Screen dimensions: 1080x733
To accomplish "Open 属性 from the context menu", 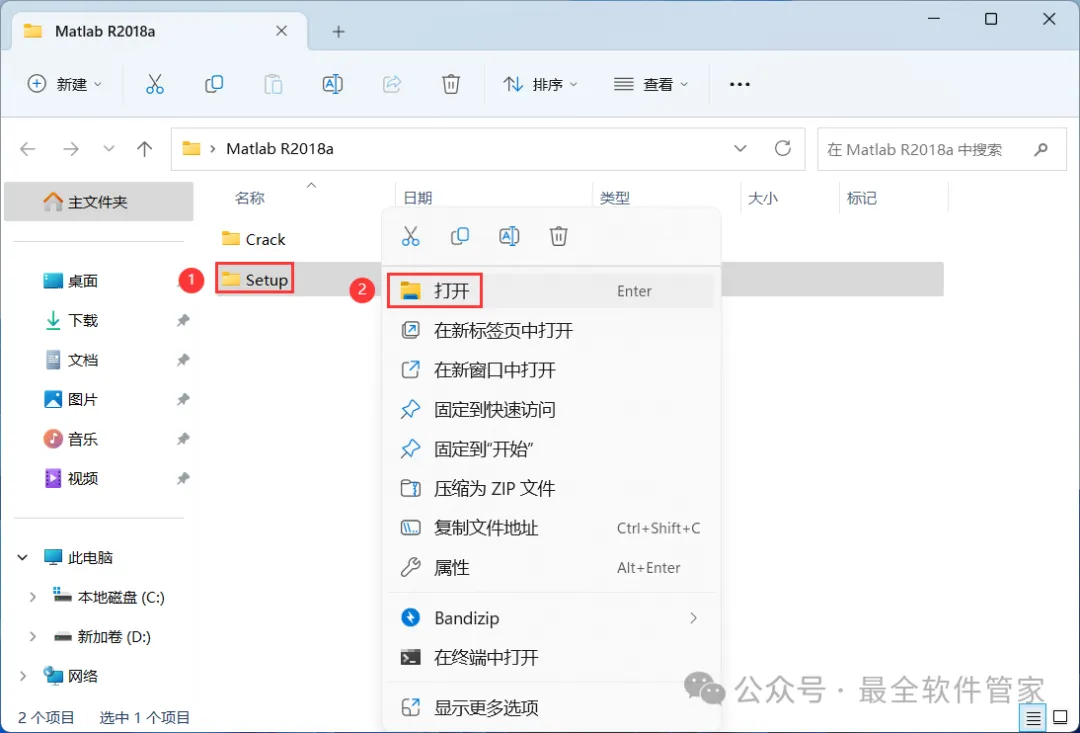I will tap(550, 568).
